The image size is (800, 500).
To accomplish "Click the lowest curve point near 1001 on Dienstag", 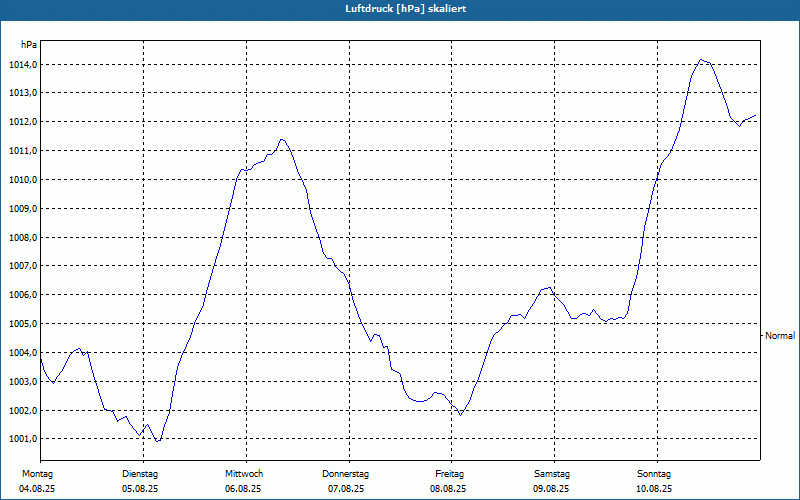I will (157, 441).
